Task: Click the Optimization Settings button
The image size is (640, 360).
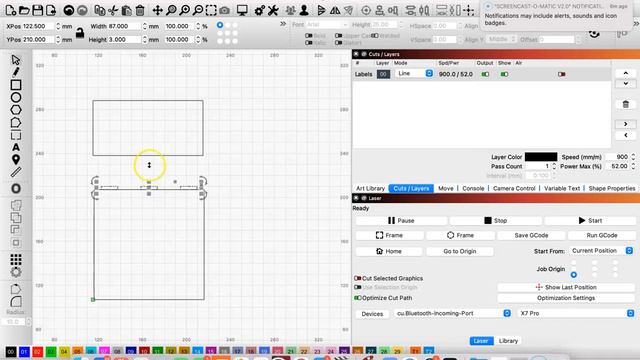Action: 566,298
